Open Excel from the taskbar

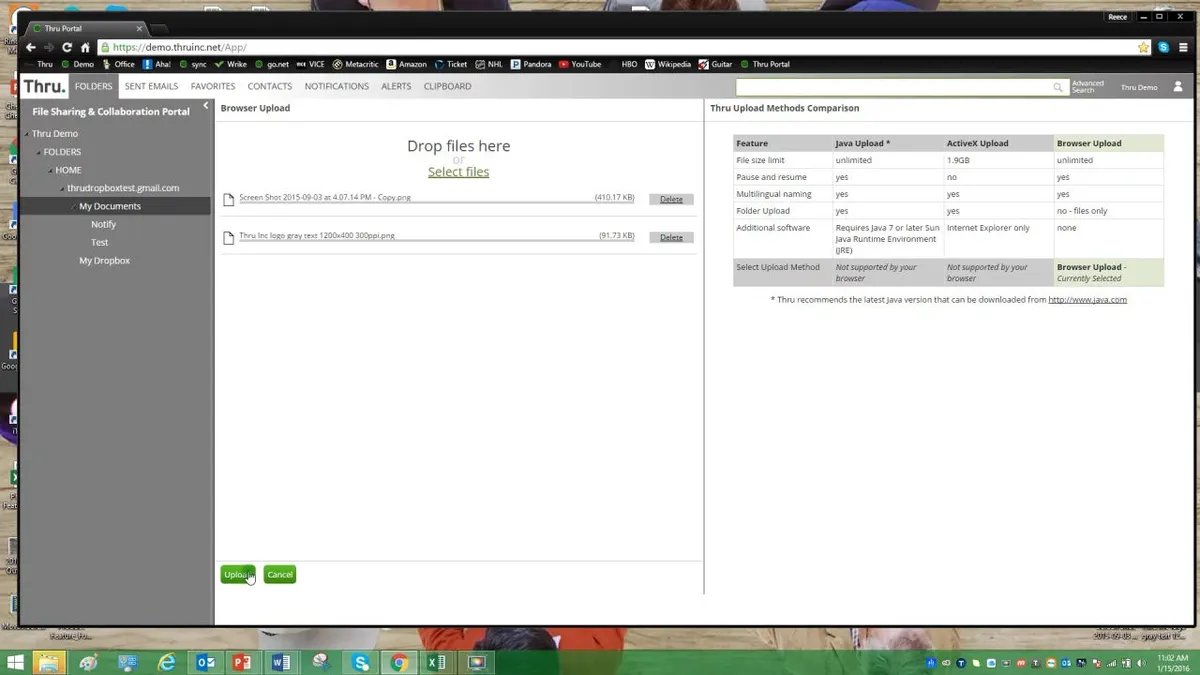coord(436,662)
